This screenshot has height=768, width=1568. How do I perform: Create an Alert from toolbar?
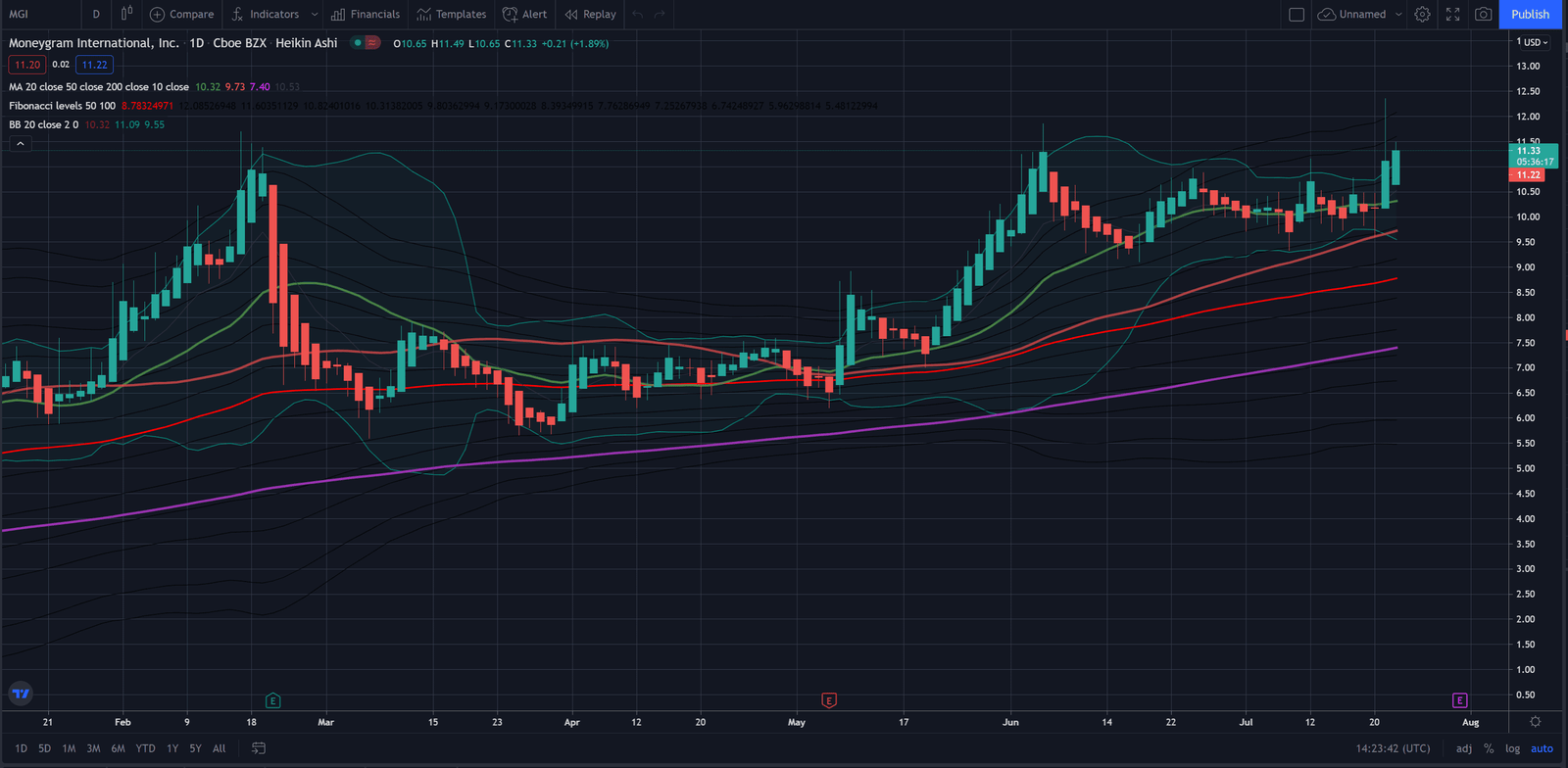point(525,14)
